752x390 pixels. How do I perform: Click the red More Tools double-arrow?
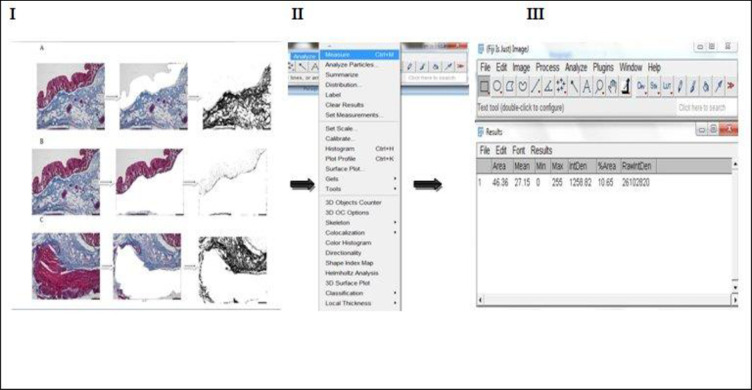tap(731, 86)
